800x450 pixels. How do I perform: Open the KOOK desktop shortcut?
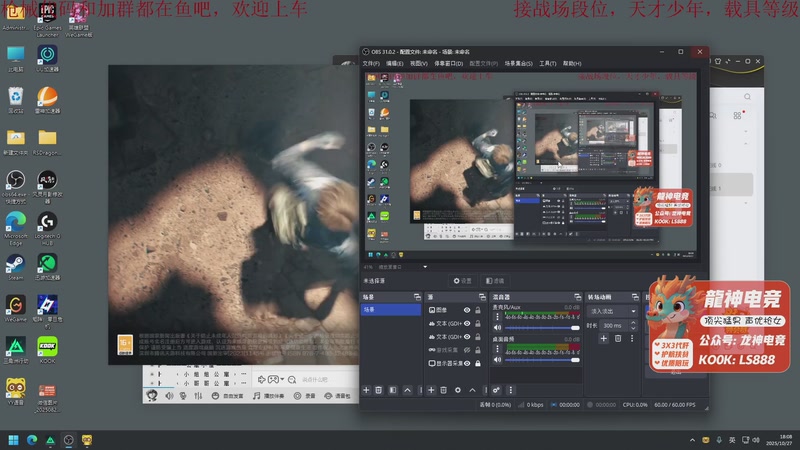tap(47, 350)
